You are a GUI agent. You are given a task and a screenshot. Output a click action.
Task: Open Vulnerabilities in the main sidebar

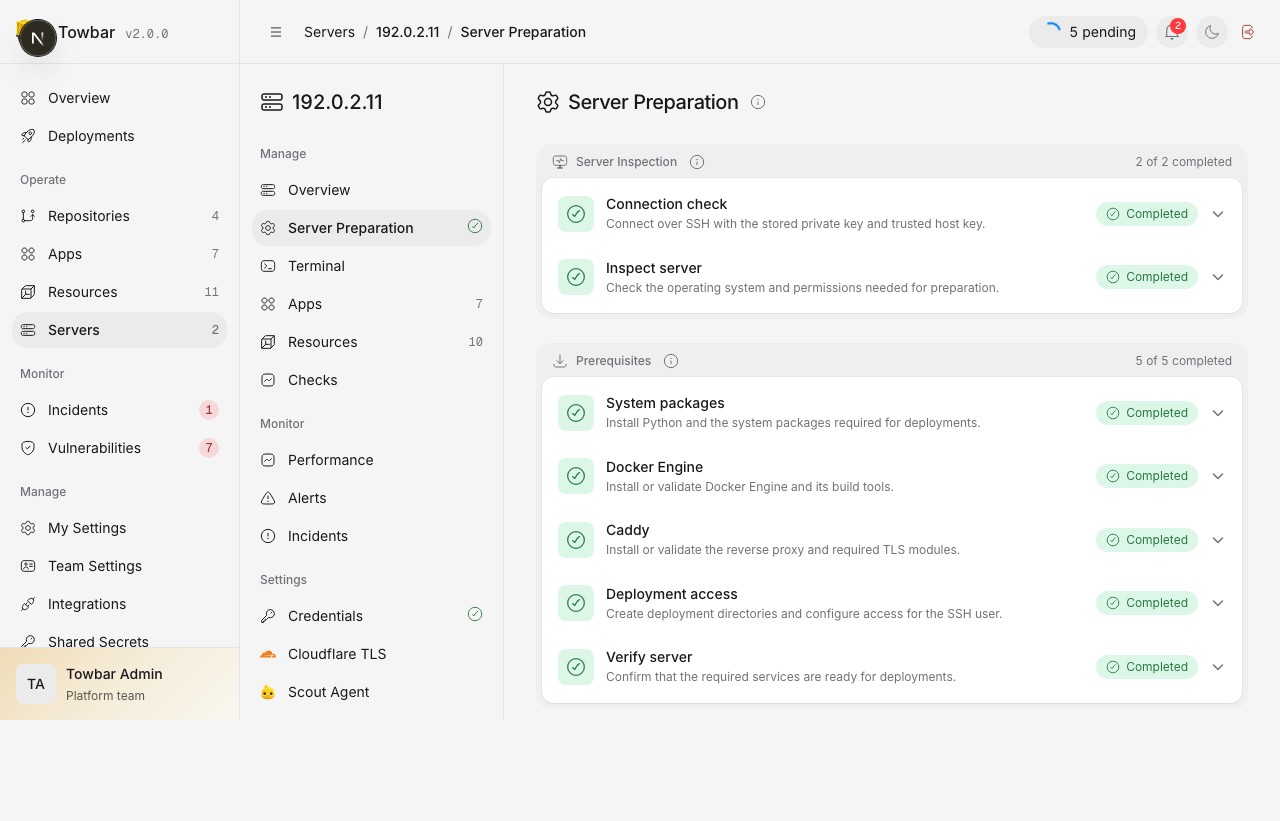click(120, 448)
